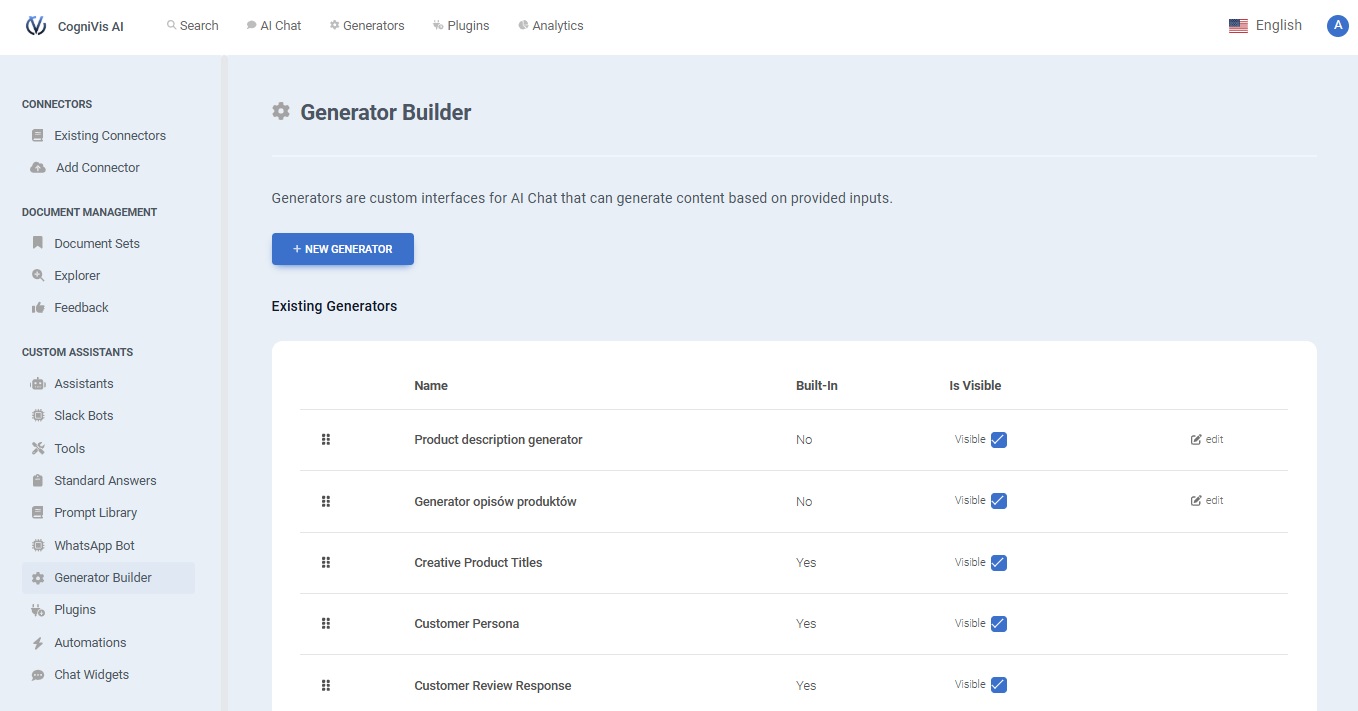
Task: Click the Add Connector cloud icon
Action: tap(38, 168)
